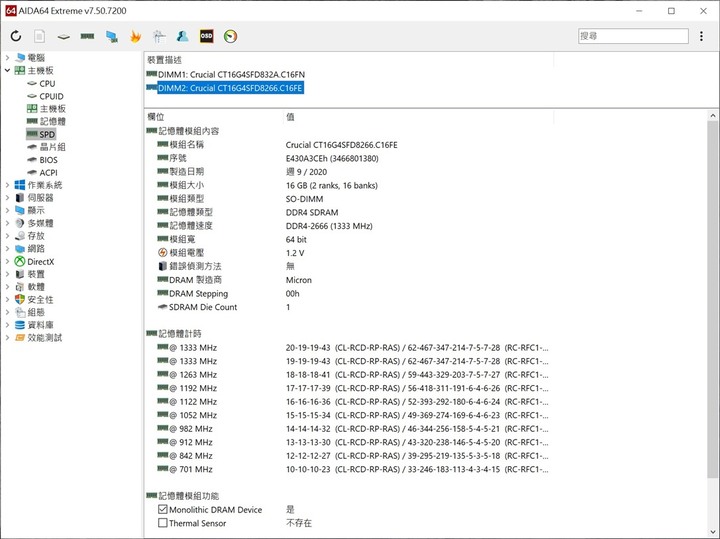Click the memory module toolbar icon
The width and height of the screenshot is (720, 539).
click(x=87, y=36)
